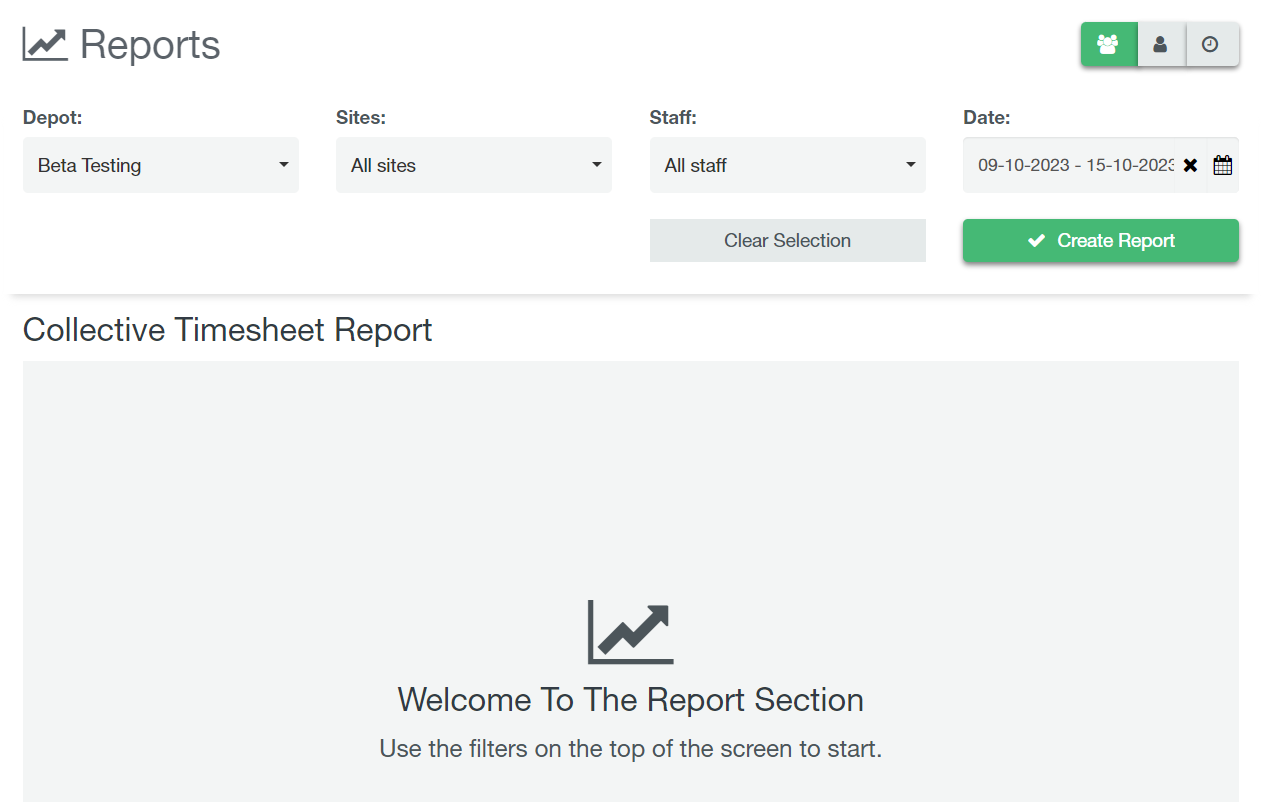Click the Clear Selection button
Screen dimensions: 1262x802
point(788,241)
